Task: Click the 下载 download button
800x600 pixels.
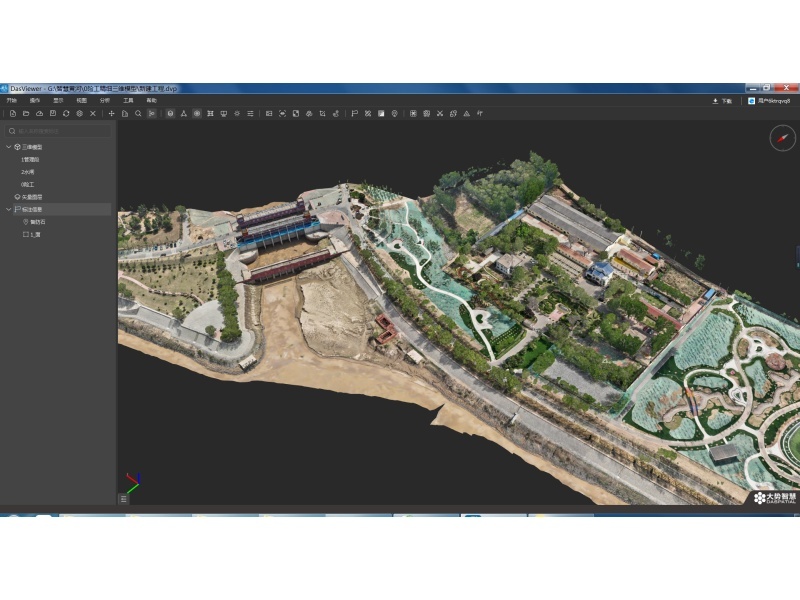Action: pyautogui.click(x=721, y=101)
